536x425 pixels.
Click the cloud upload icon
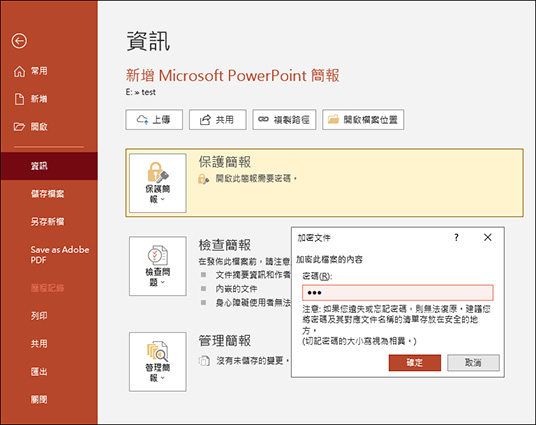pyautogui.click(x=142, y=120)
